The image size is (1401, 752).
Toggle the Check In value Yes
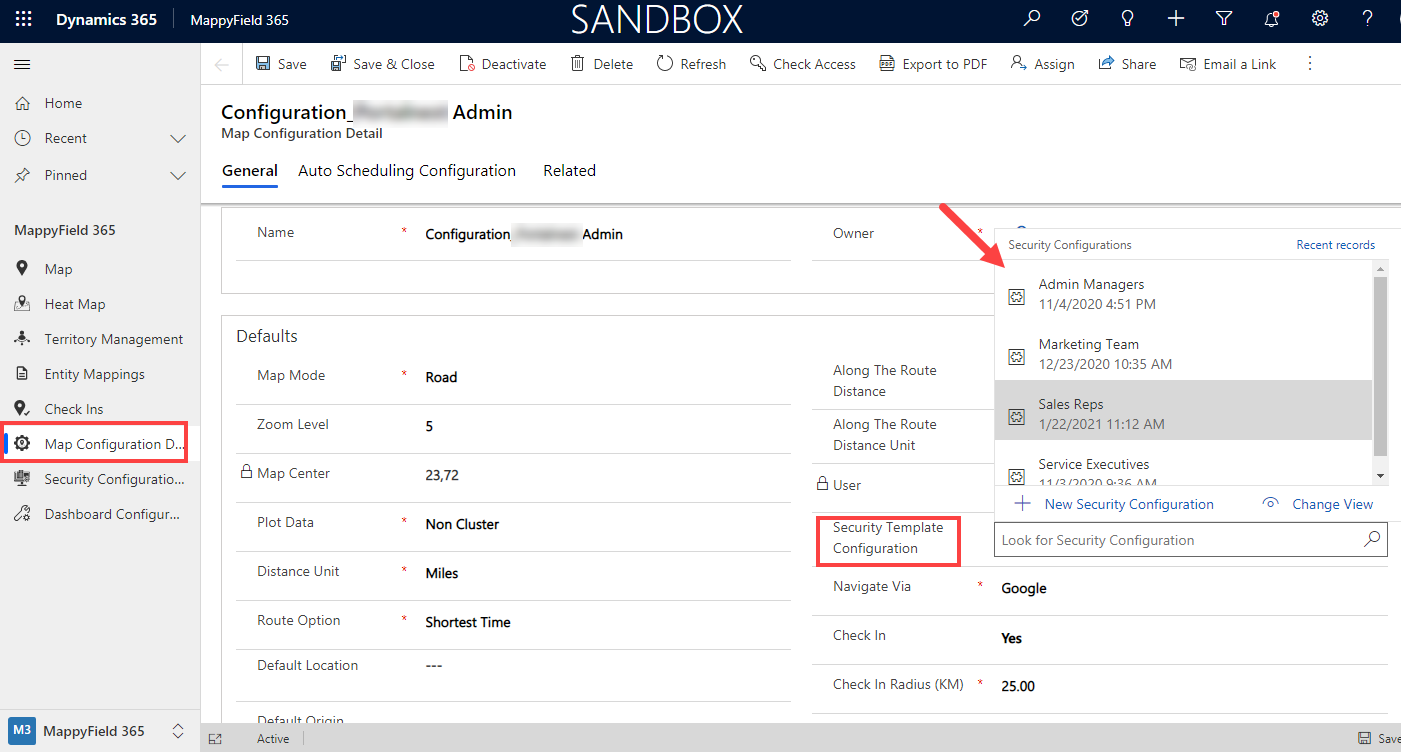pos(1012,638)
